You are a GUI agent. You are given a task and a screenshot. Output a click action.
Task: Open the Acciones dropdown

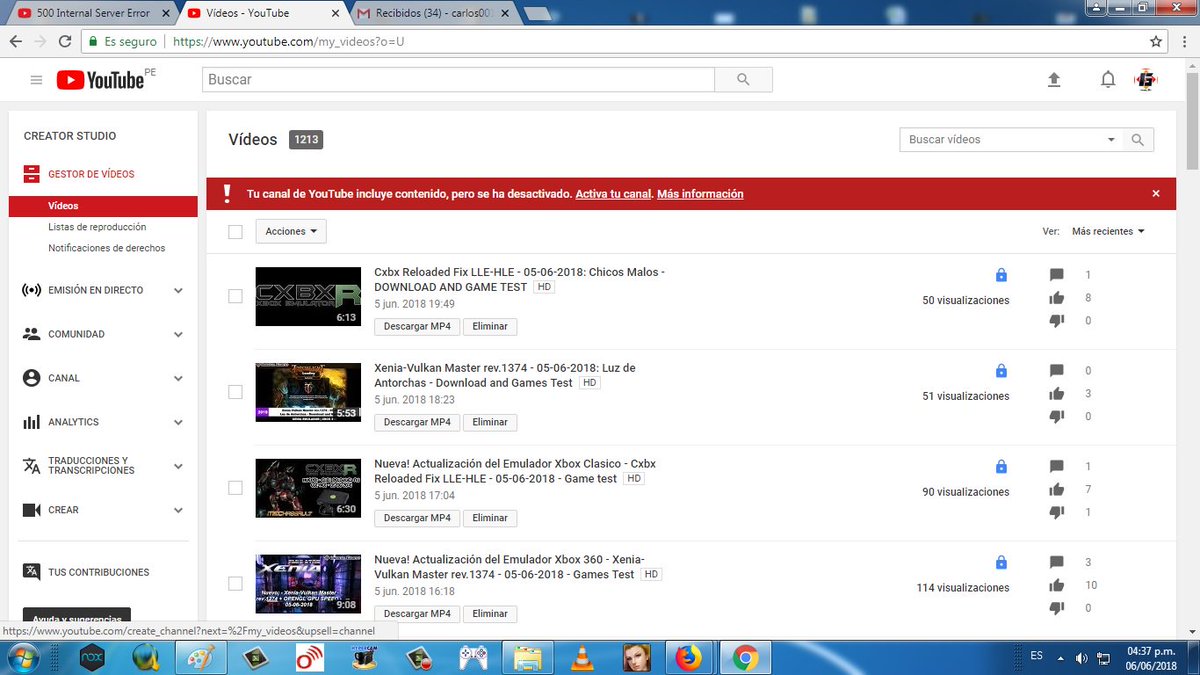pyautogui.click(x=291, y=231)
